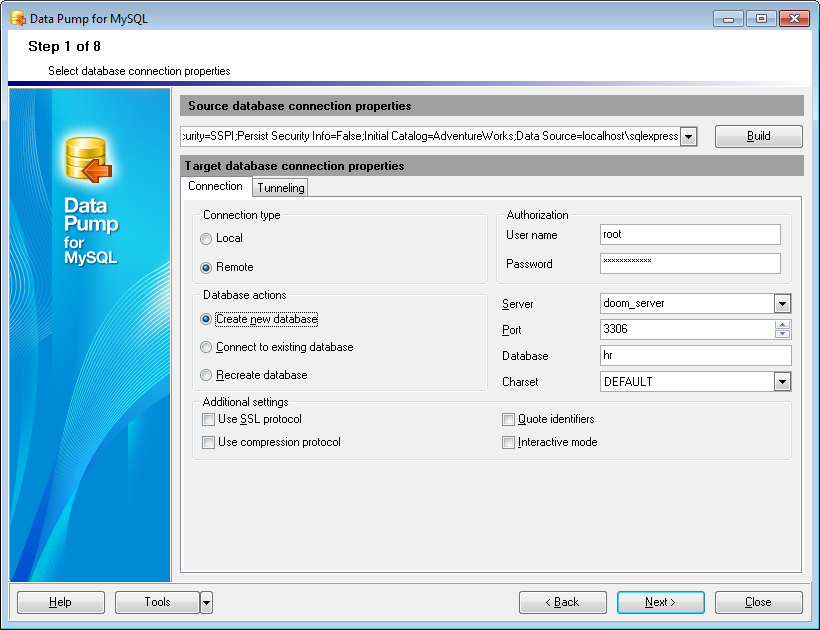Viewport: 820px width, 630px height.
Task: Click the Charset field showing DEFAULT
Action: (x=687, y=382)
